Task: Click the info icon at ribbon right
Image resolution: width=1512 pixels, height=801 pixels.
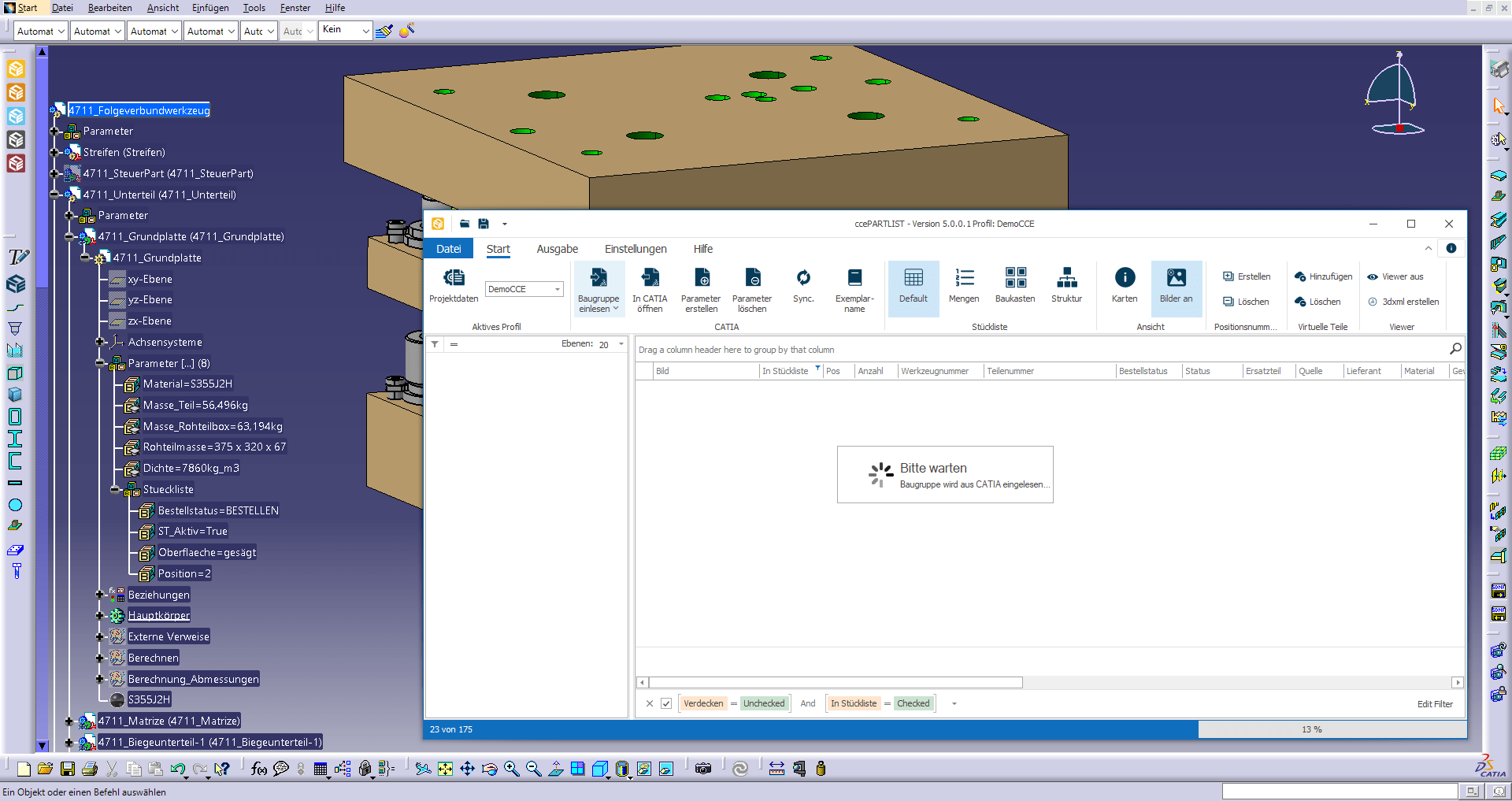Action: pyautogui.click(x=1451, y=248)
